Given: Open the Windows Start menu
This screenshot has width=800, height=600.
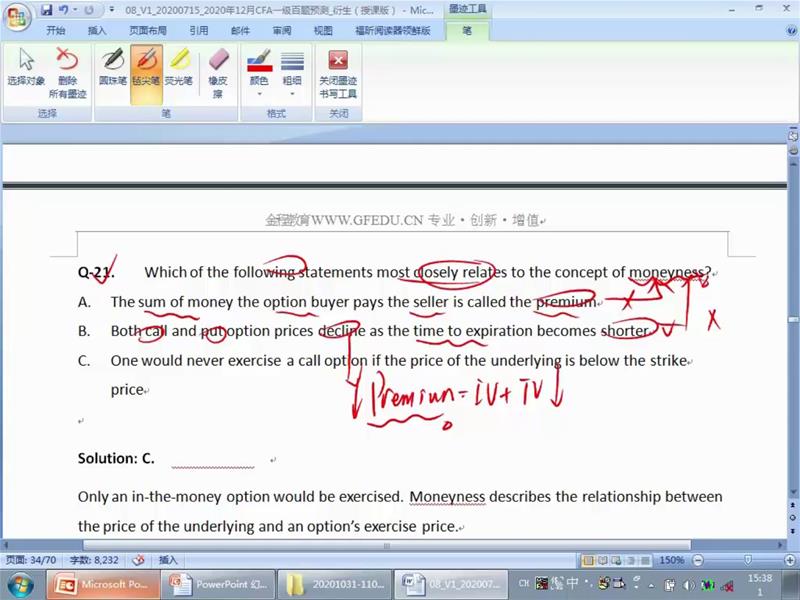Looking at the screenshot, I should pos(20,585).
